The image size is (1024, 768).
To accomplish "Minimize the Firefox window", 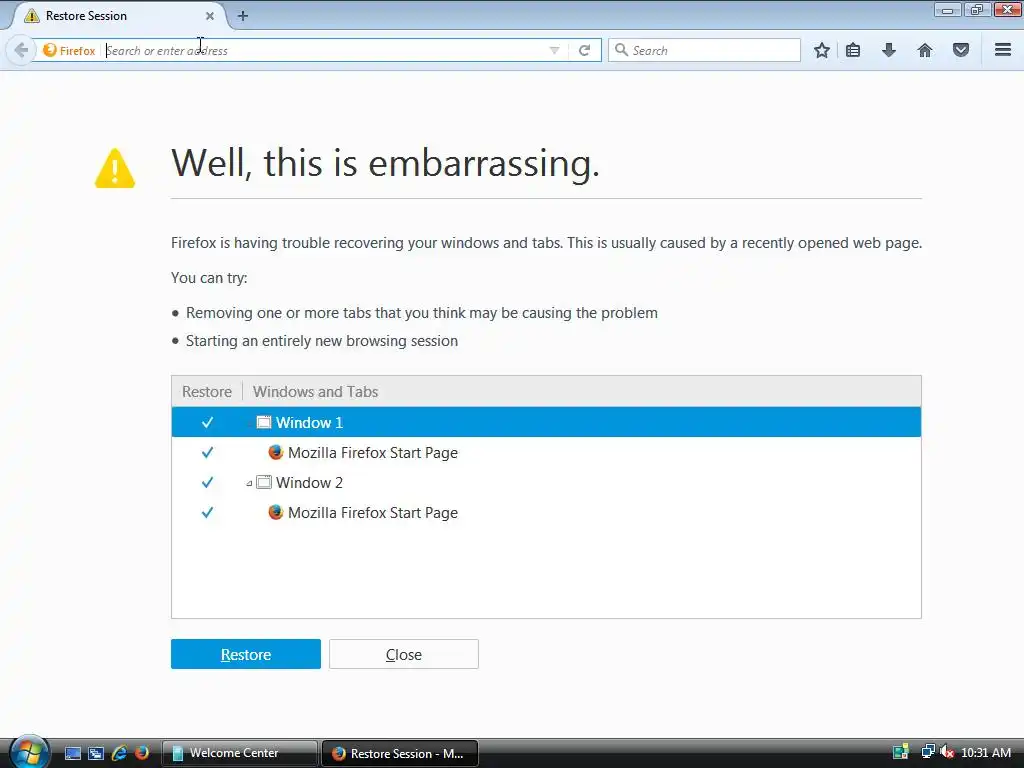I will tap(947, 10).
